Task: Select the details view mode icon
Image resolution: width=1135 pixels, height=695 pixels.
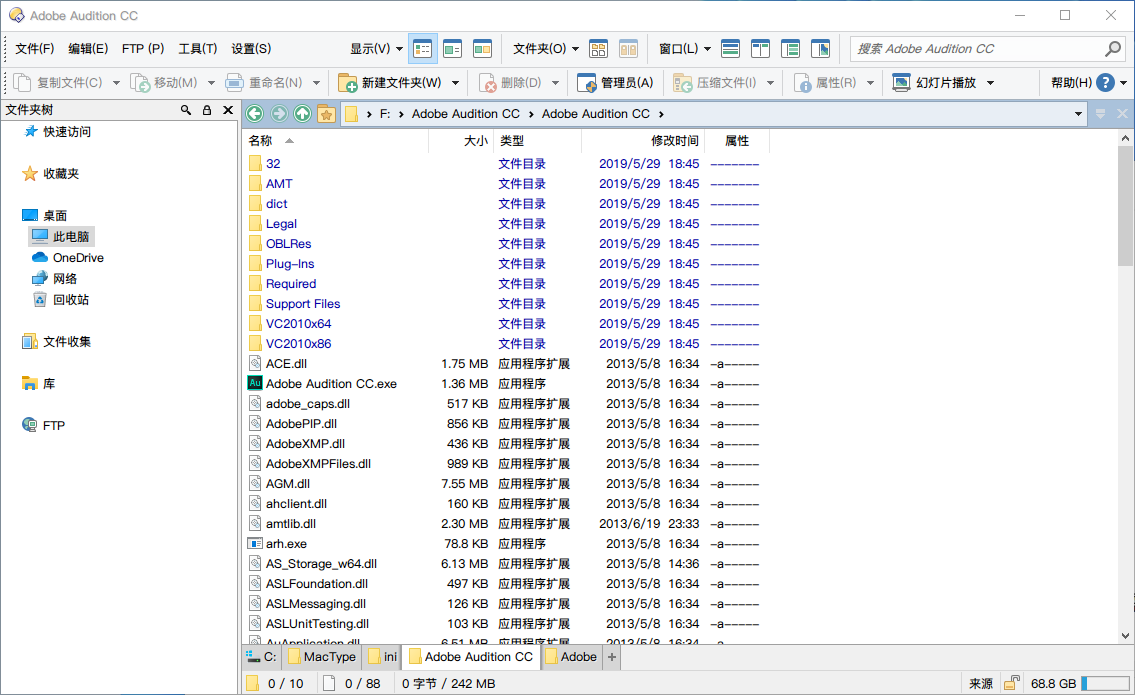Action: 423,49
